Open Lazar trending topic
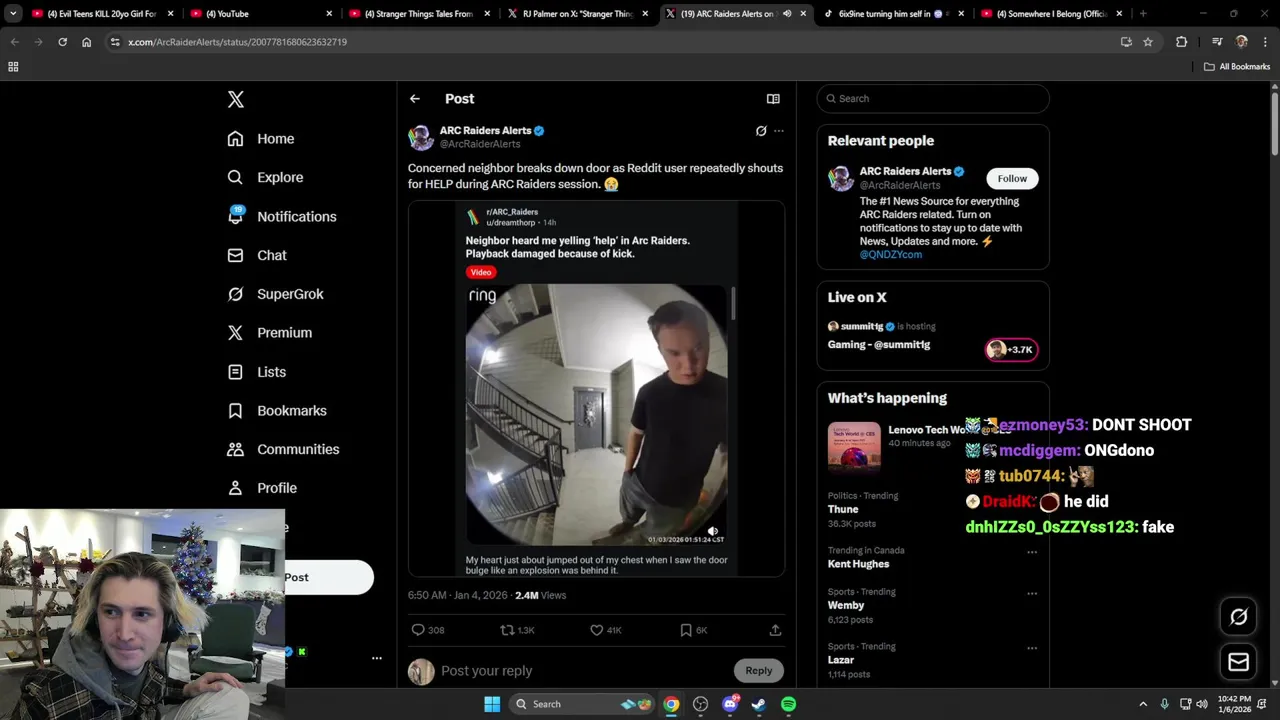The image size is (1280, 720). click(x=841, y=660)
